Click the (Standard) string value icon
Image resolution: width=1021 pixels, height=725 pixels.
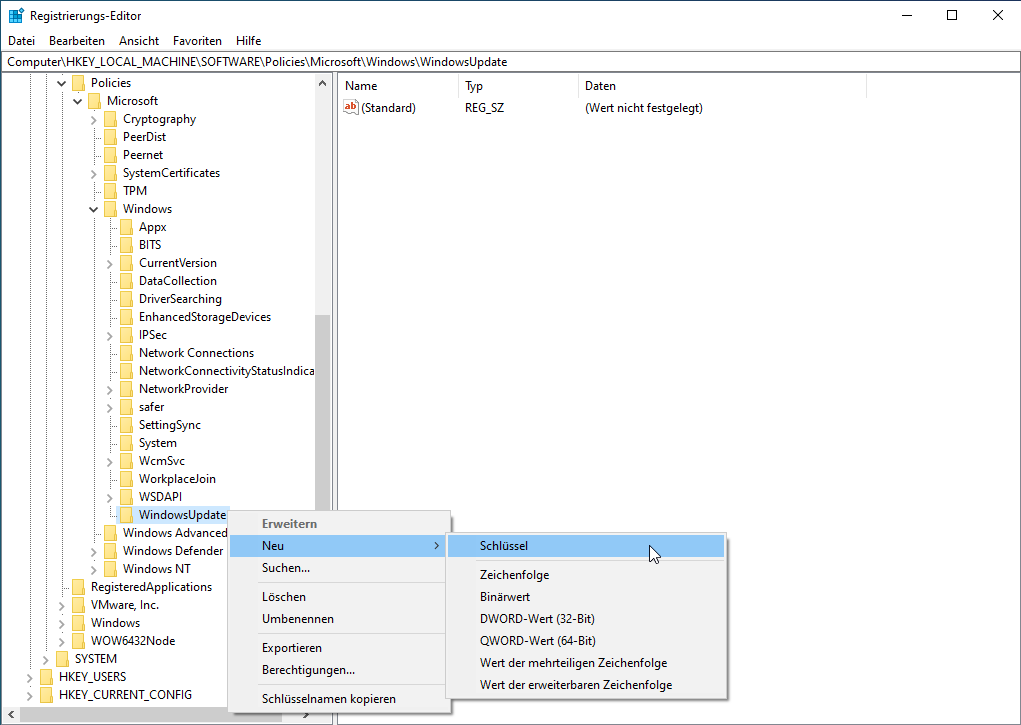(x=351, y=107)
